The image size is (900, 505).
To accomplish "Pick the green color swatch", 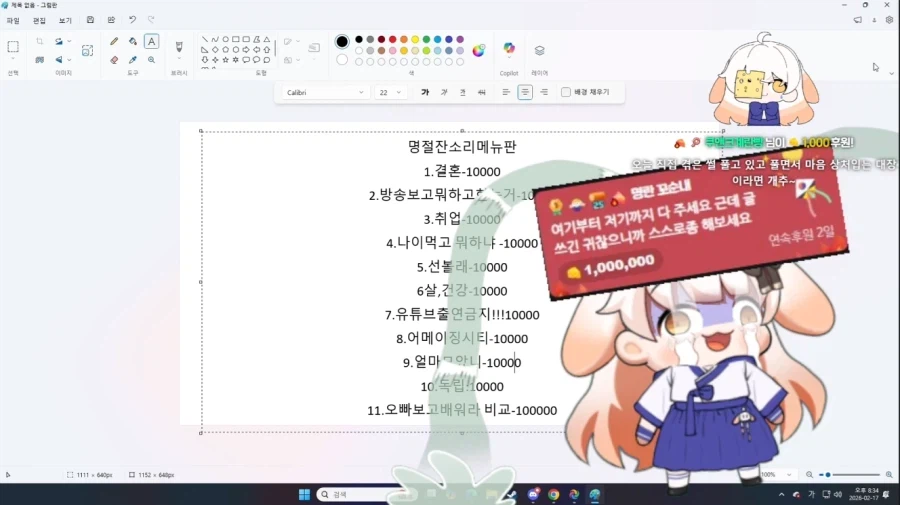I will click(426, 40).
